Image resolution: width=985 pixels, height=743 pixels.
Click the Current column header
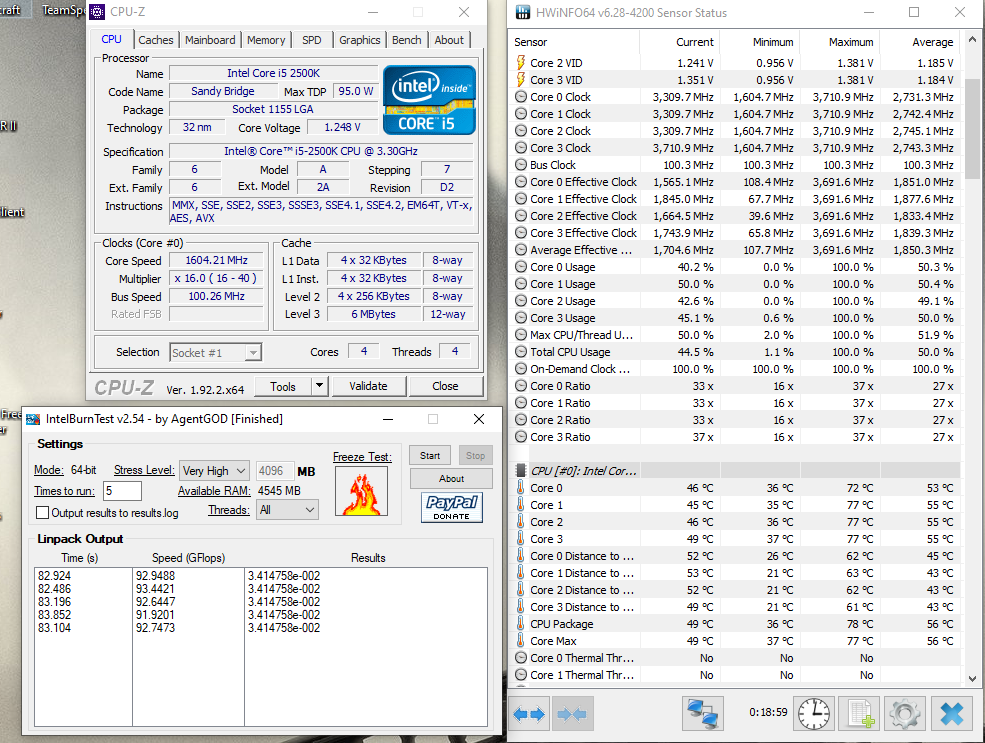(680, 42)
